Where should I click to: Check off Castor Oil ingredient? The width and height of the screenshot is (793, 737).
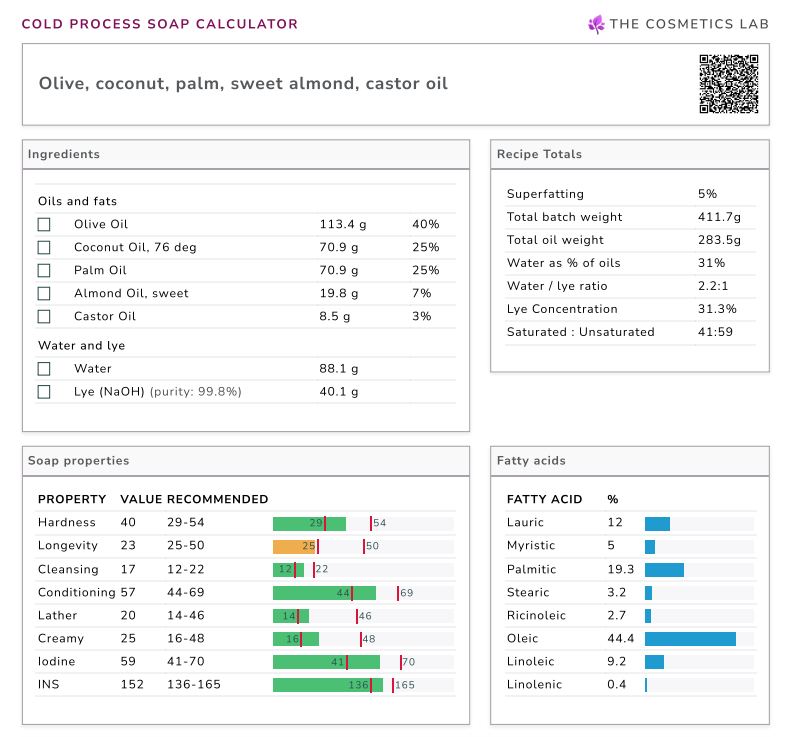point(44,316)
